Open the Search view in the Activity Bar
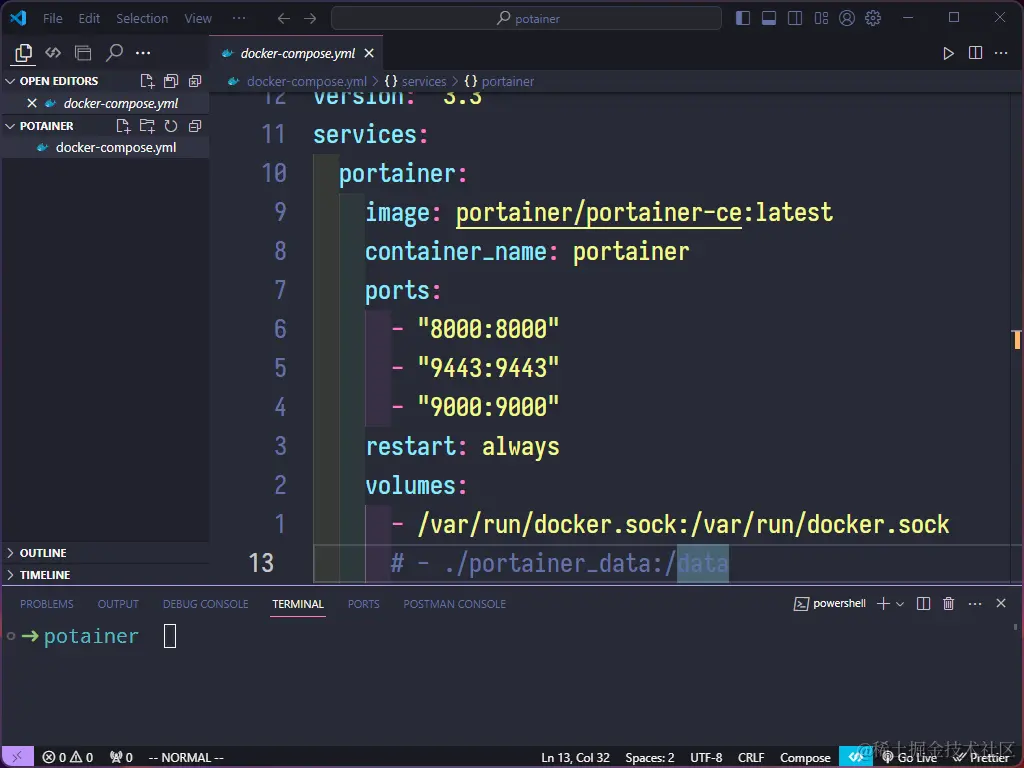The width and height of the screenshot is (1024, 768). (113, 52)
